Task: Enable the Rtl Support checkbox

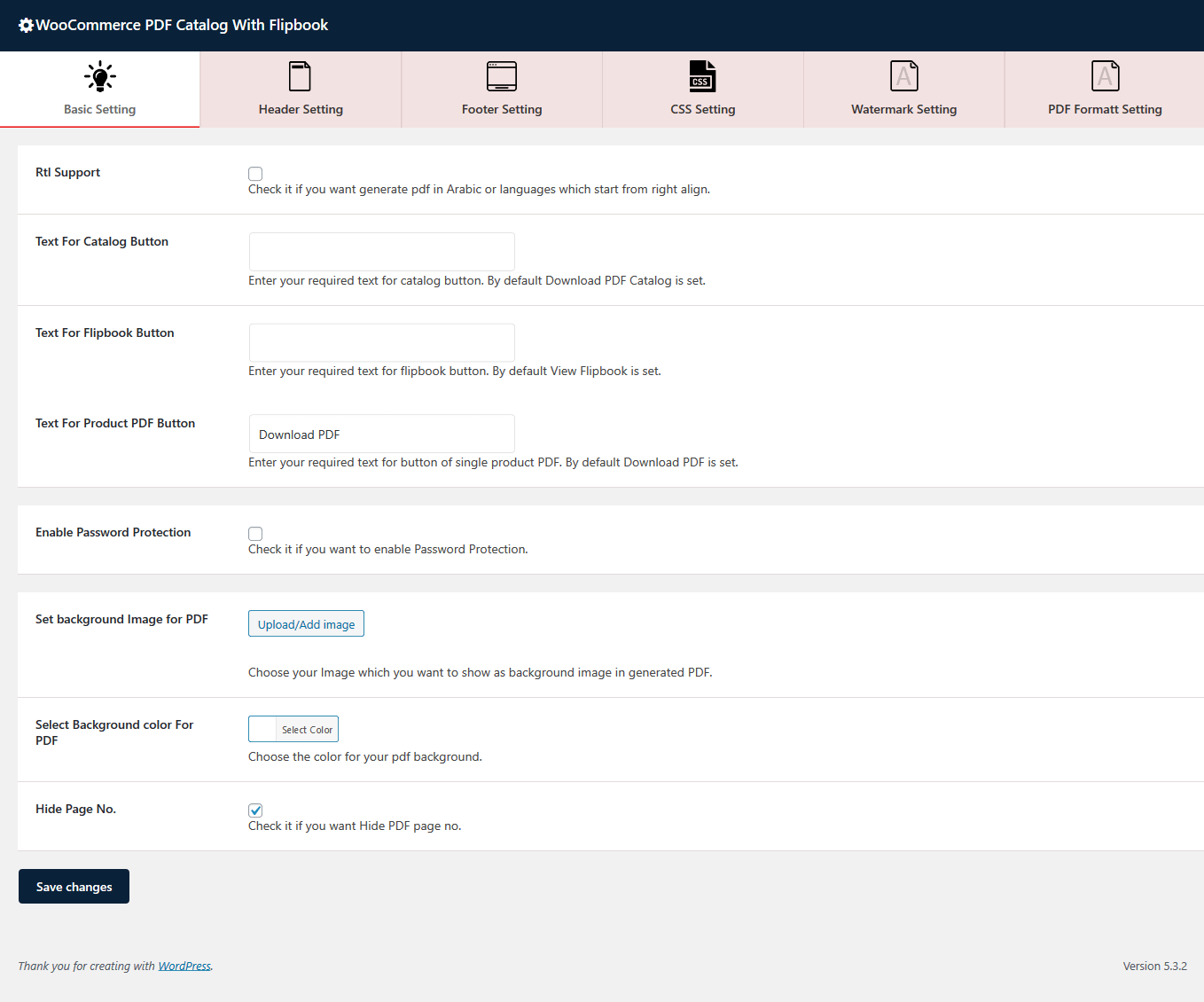Action: [255, 174]
